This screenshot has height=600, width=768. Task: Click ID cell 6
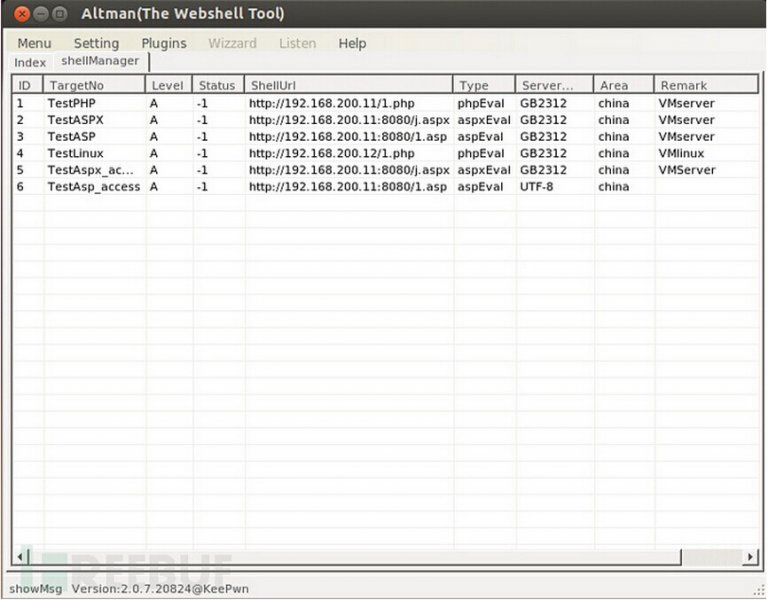[x=20, y=187]
